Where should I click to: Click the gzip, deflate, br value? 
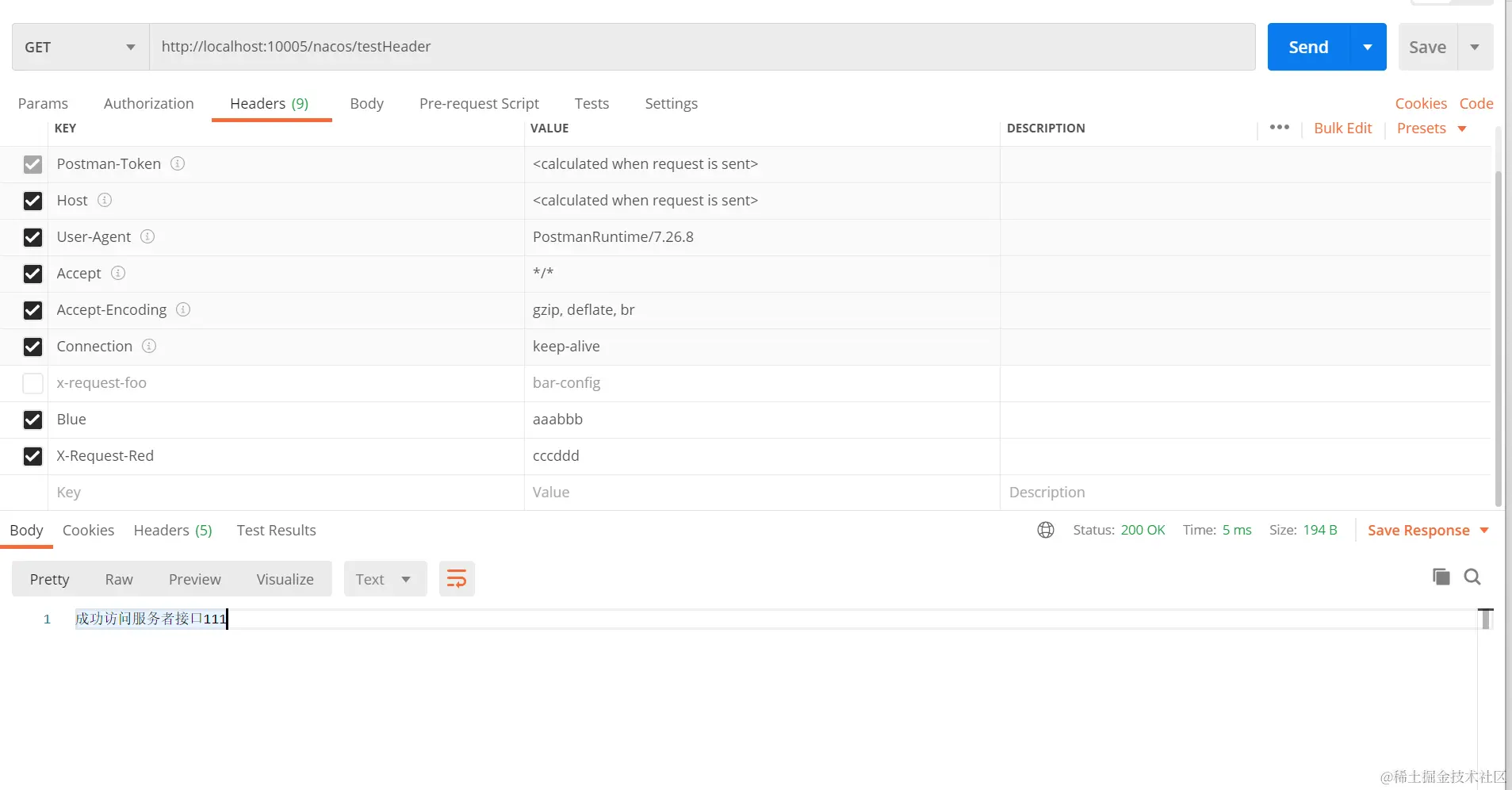click(x=761, y=309)
